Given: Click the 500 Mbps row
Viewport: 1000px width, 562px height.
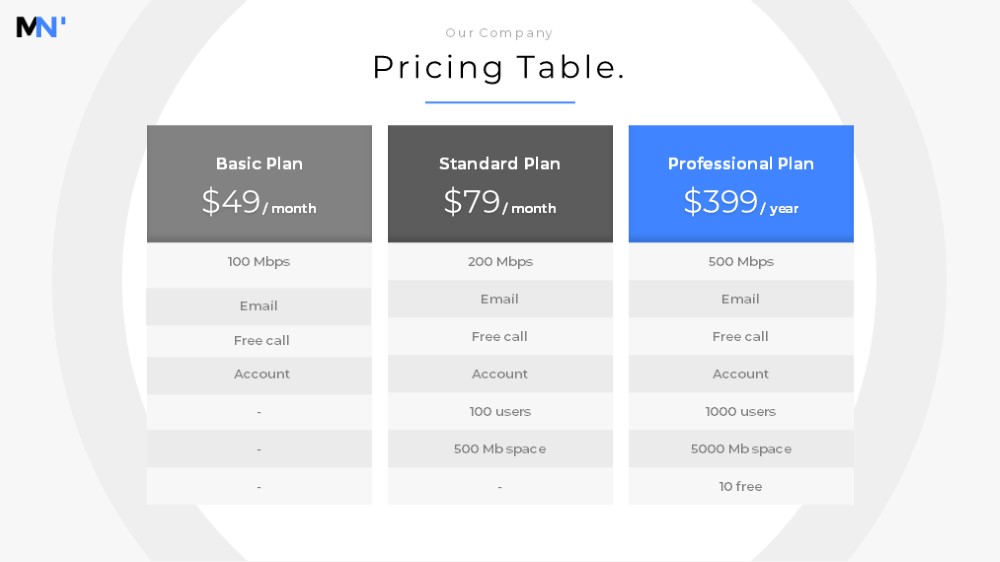Looking at the screenshot, I should click(x=741, y=262).
